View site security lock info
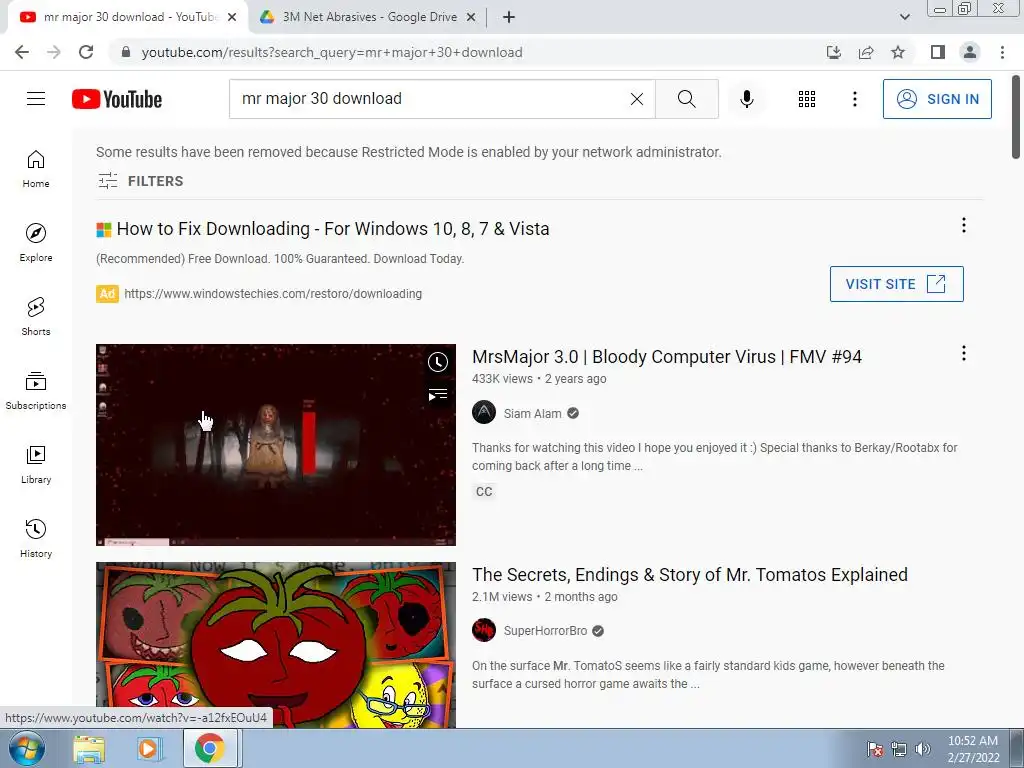 coord(126,52)
